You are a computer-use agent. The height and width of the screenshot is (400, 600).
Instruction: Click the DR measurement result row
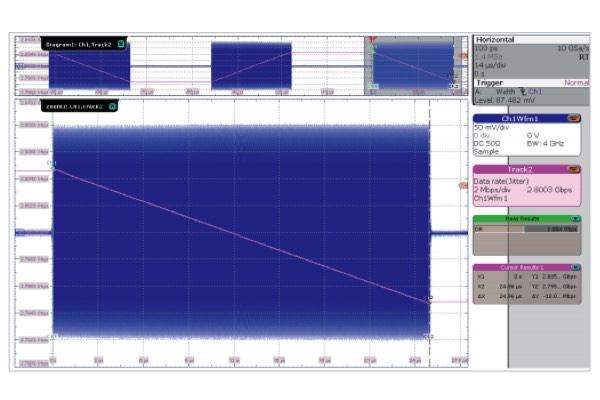[526, 229]
